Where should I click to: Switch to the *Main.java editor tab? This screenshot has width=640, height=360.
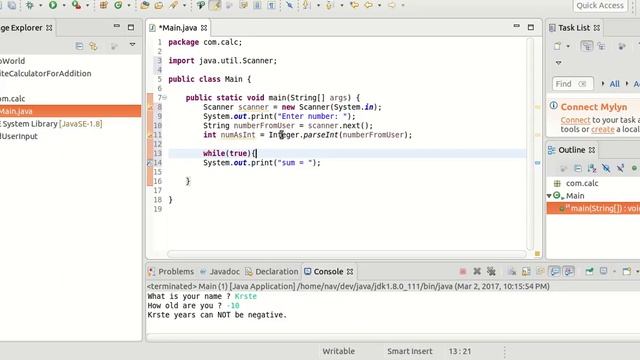point(178,28)
